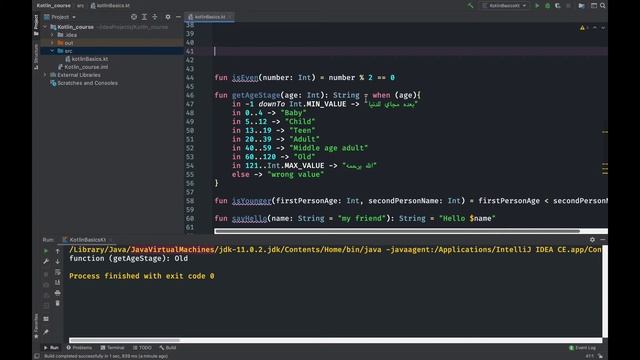Click Select Opened File target icon

pyautogui.click(x=134, y=17)
